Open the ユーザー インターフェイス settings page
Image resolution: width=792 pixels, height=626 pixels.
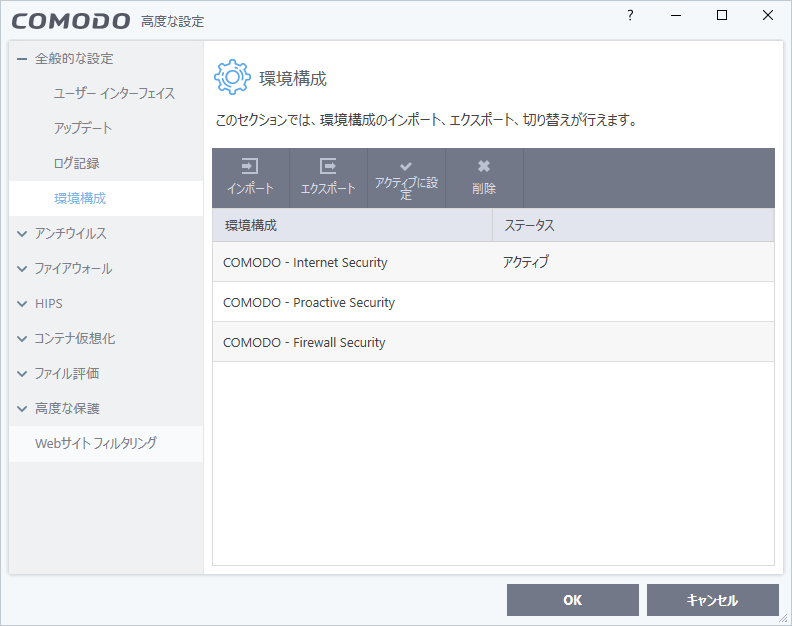[x=114, y=94]
